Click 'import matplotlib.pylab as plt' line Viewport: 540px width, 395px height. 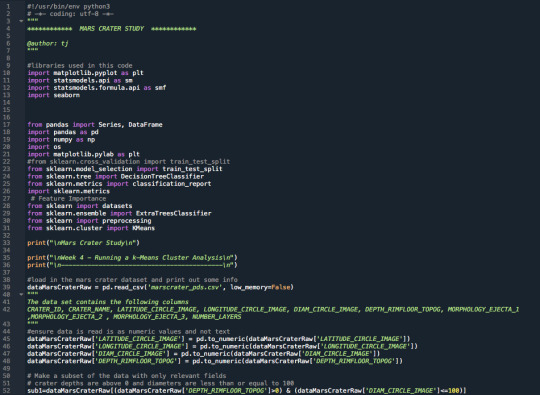tap(83, 154)
